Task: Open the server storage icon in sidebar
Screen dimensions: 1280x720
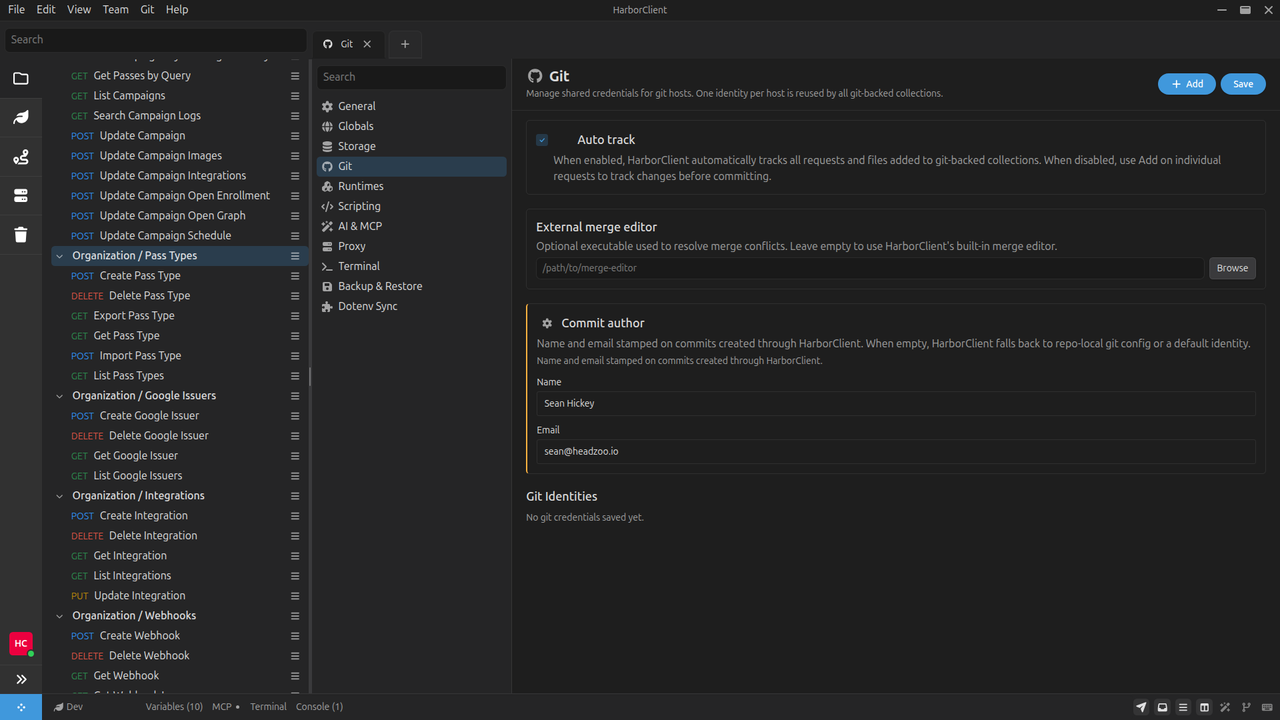Action: (x=21, y=196)
